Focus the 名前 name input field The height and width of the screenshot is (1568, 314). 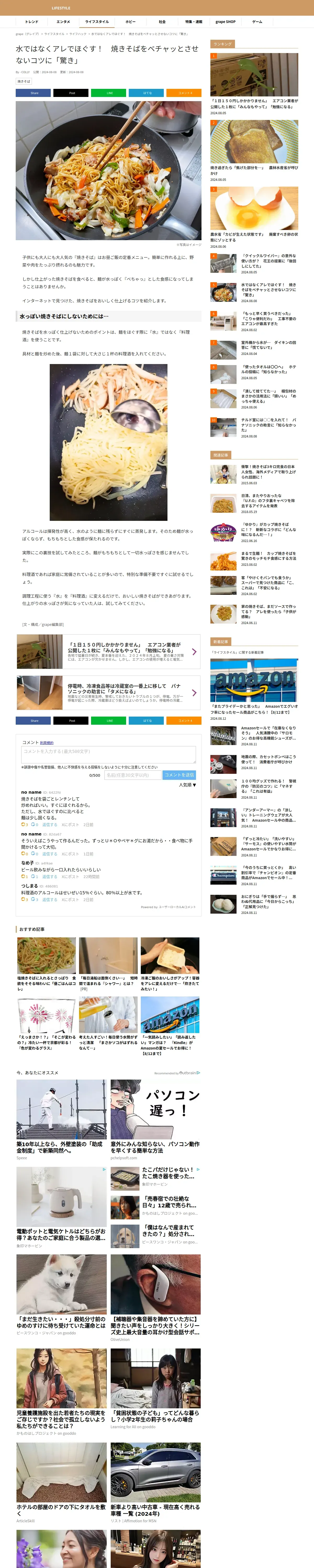tap(132, 775)
